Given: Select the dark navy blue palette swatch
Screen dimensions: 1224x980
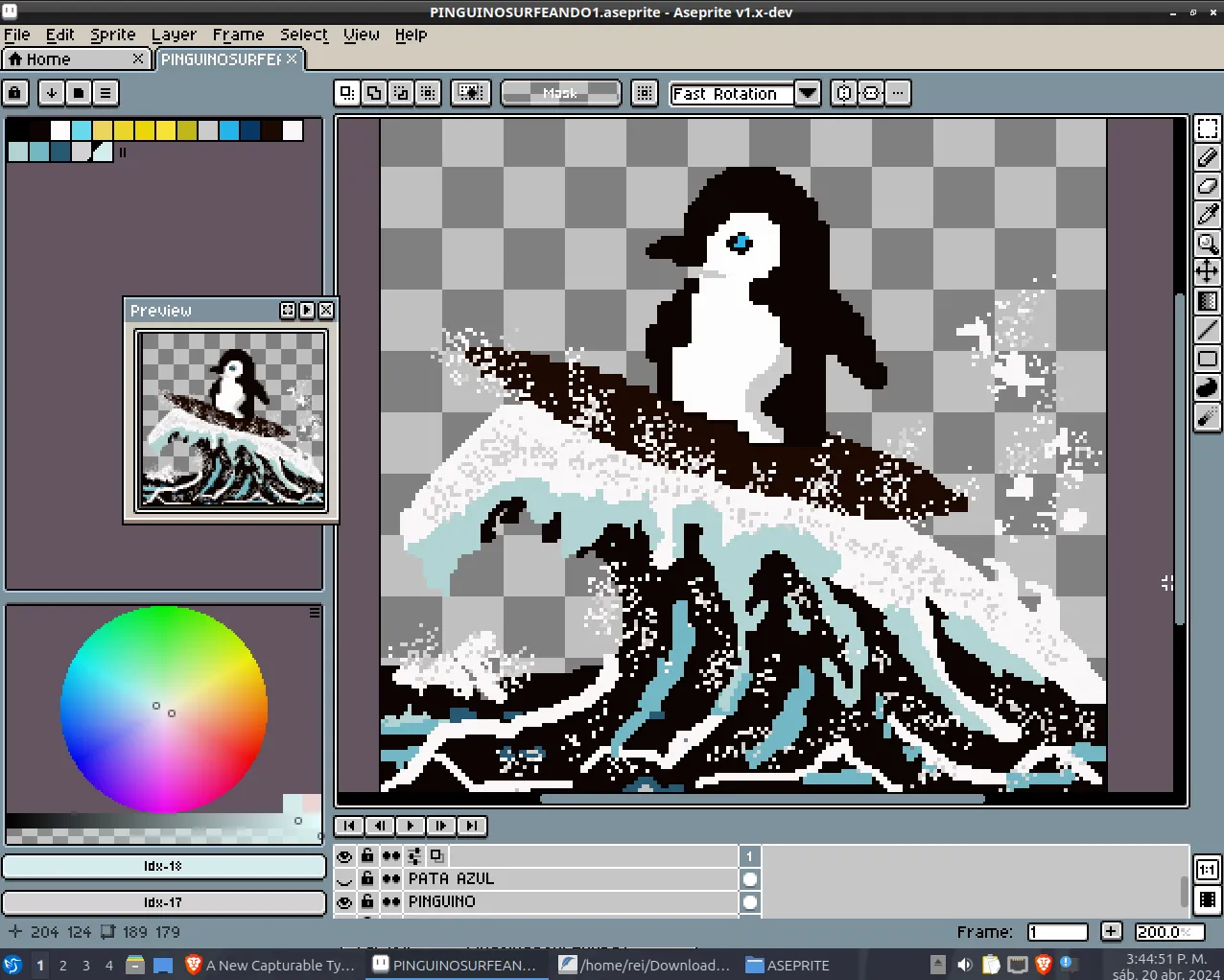Looking at the screenshot, I should pyautogui.click(x=249, y=130).
